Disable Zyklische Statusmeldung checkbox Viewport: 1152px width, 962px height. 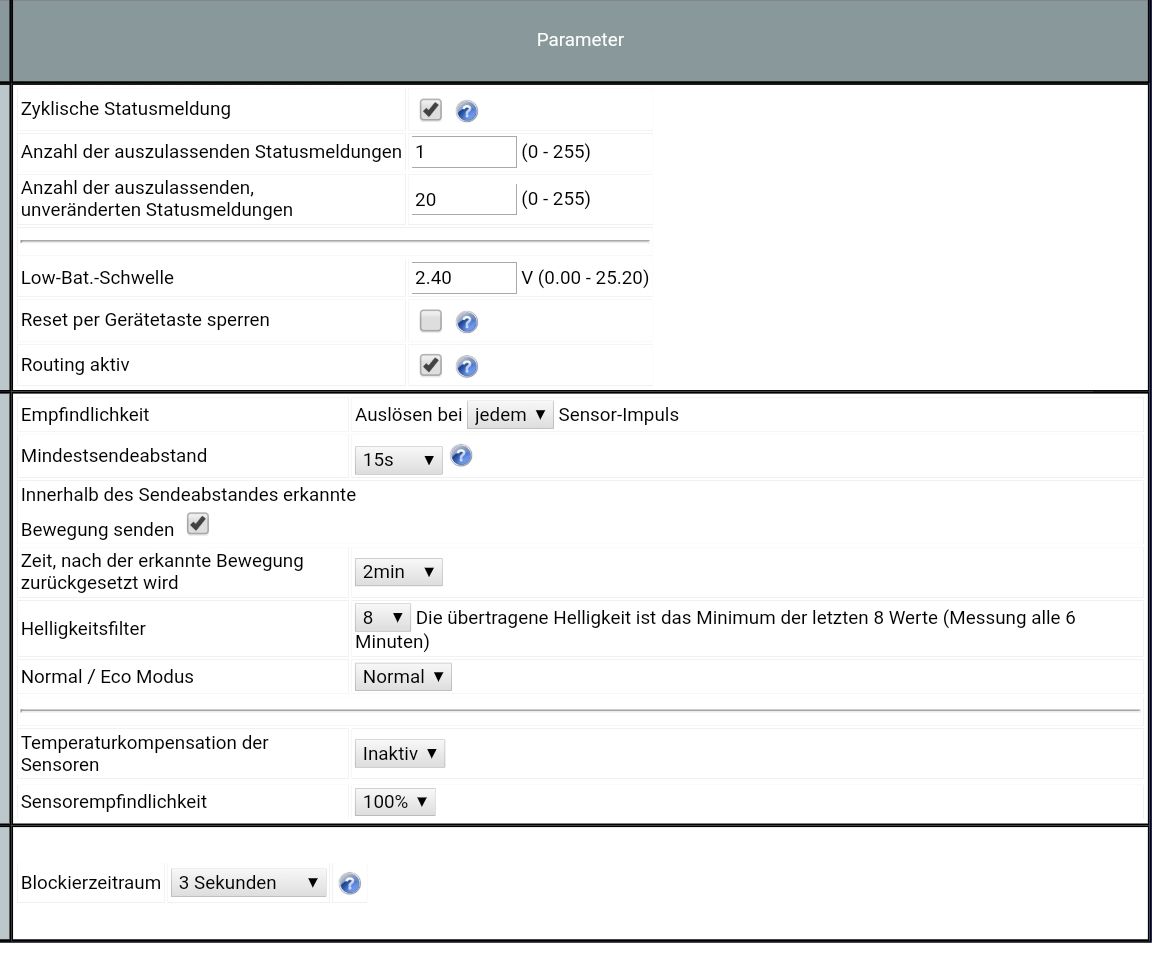430,110
